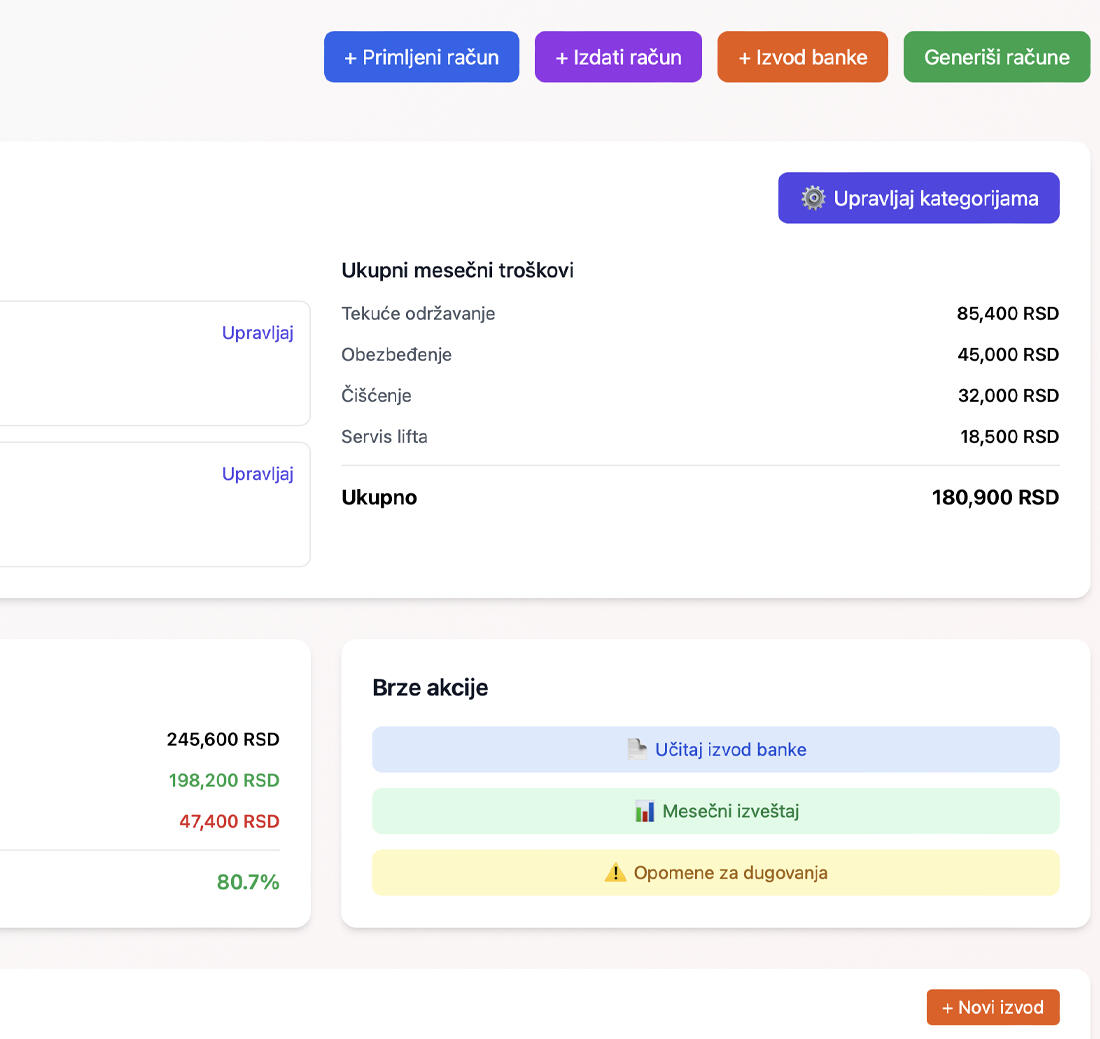Click the green Generiši račune button
This screenshot has width=1100, height=1039.
996,57
